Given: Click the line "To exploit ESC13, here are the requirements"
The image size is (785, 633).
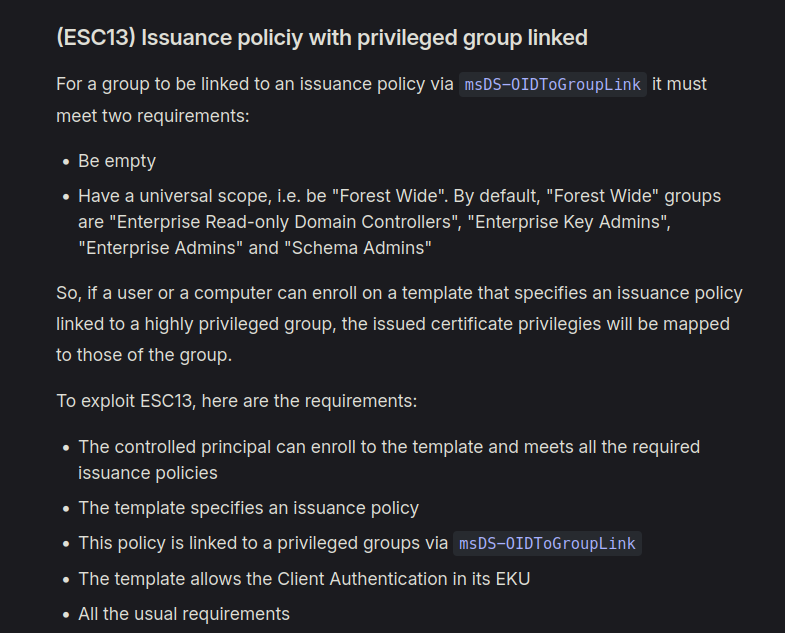Looking at the screenshot, I should click(236, 401).
